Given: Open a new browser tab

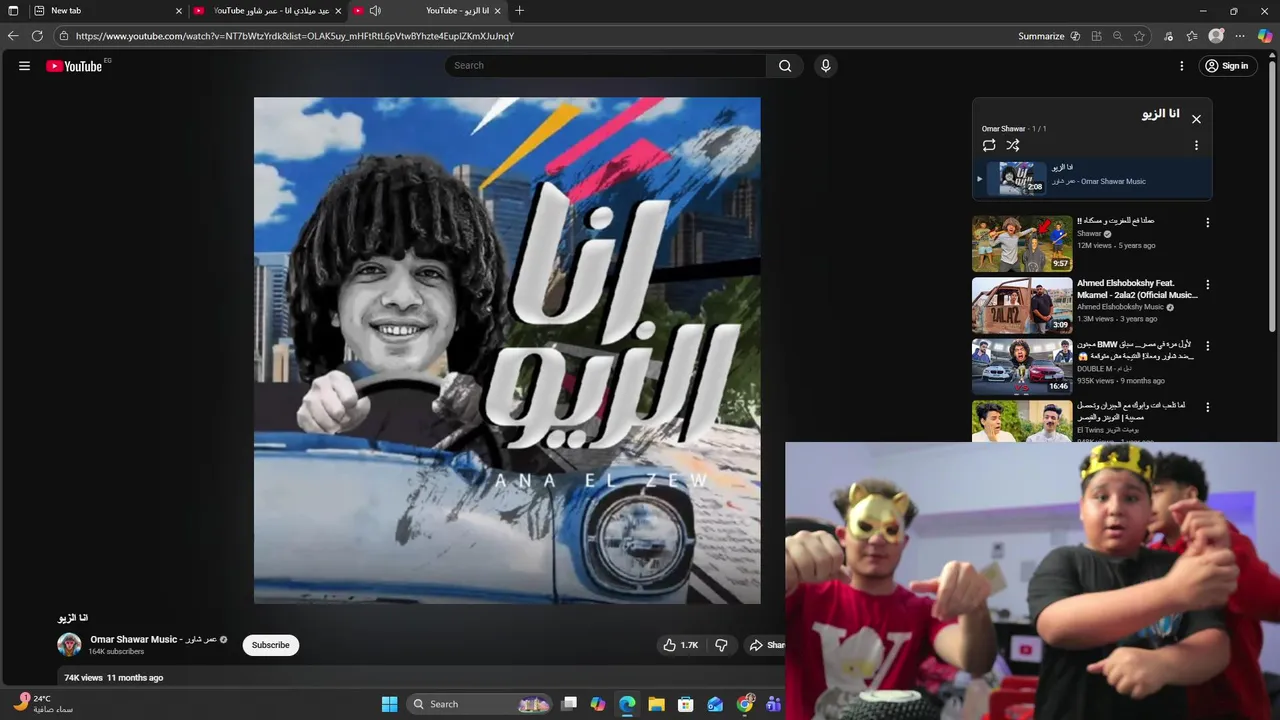Looking at the screenshot, I should pyautogui.click(x=519, y=11).
